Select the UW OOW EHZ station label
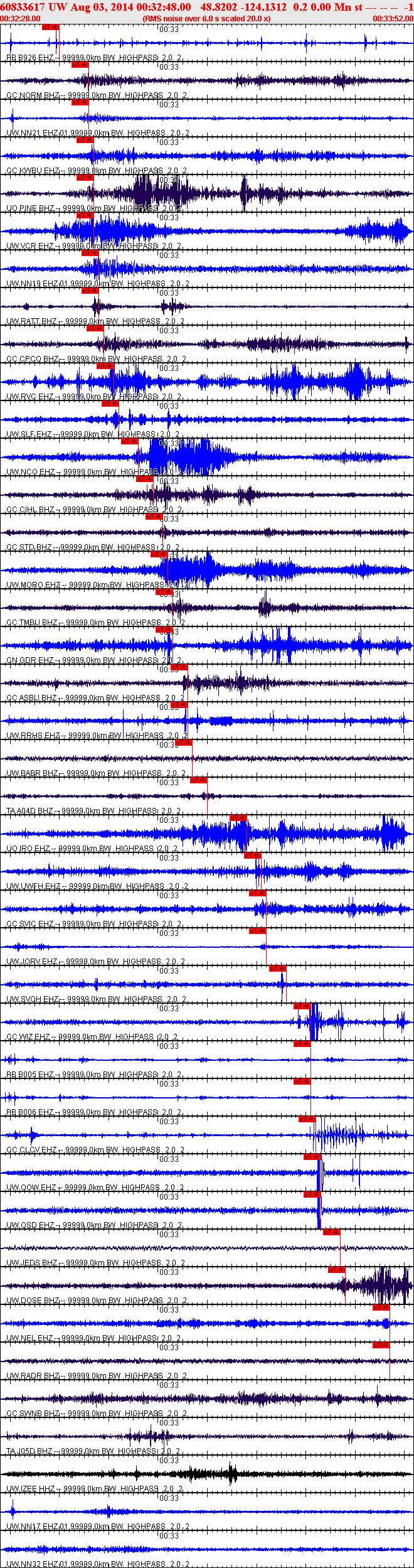This screenshot has height=1568, width=414. tap(95, 1188)
